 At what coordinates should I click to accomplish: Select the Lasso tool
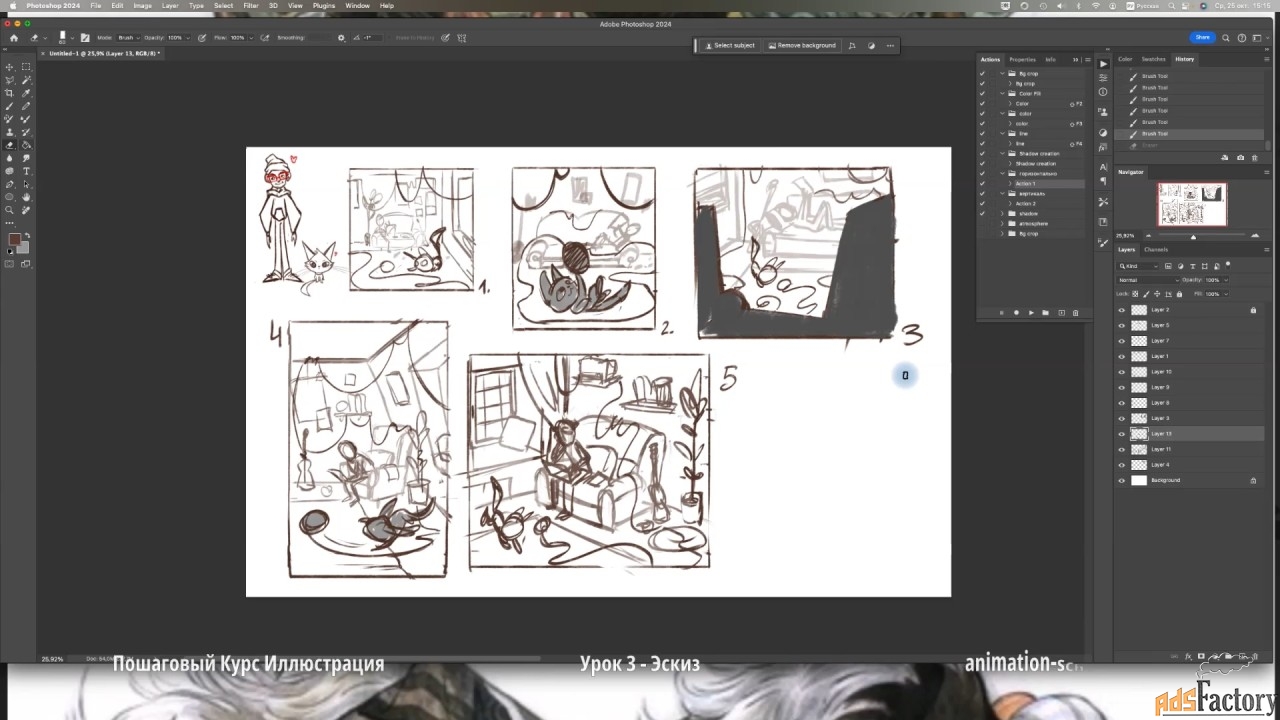pyautogui.click(x=10, y=80)
